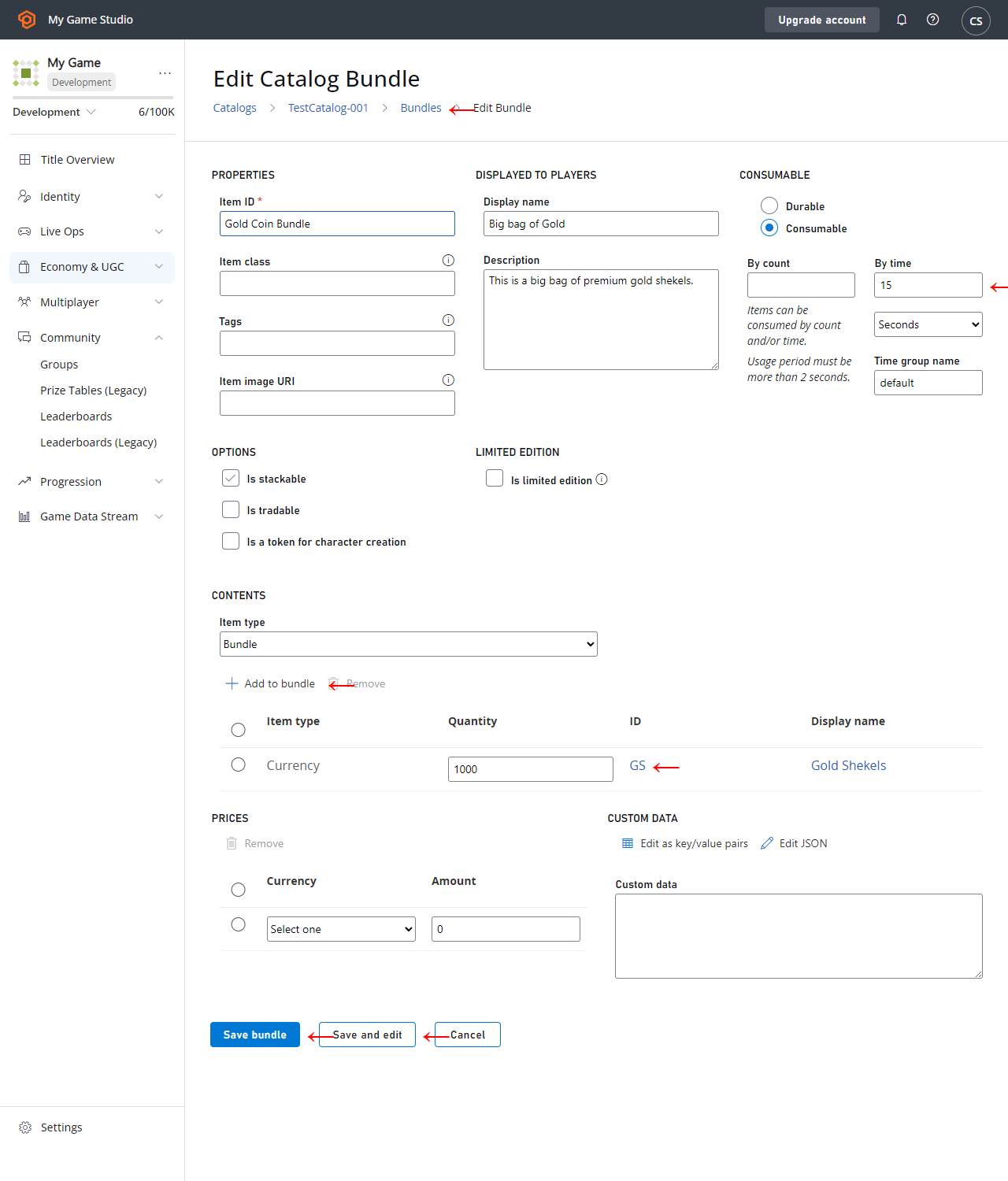Open the help question mark icon
Viewport: 1008px width, 1181px height.
(932, 20)
